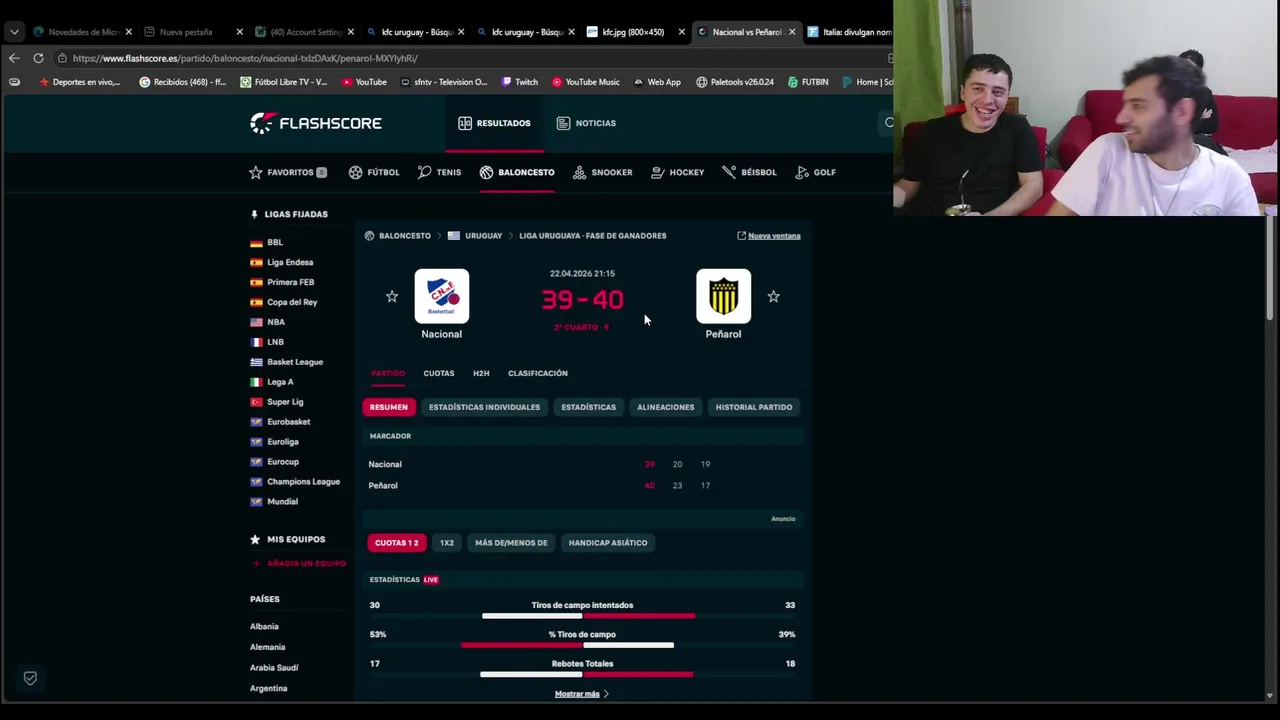The height and width of the screenshot is (720, 1280).
Task: Select Estadísticas Individuales sub-tab
Action: coord(484,407)
